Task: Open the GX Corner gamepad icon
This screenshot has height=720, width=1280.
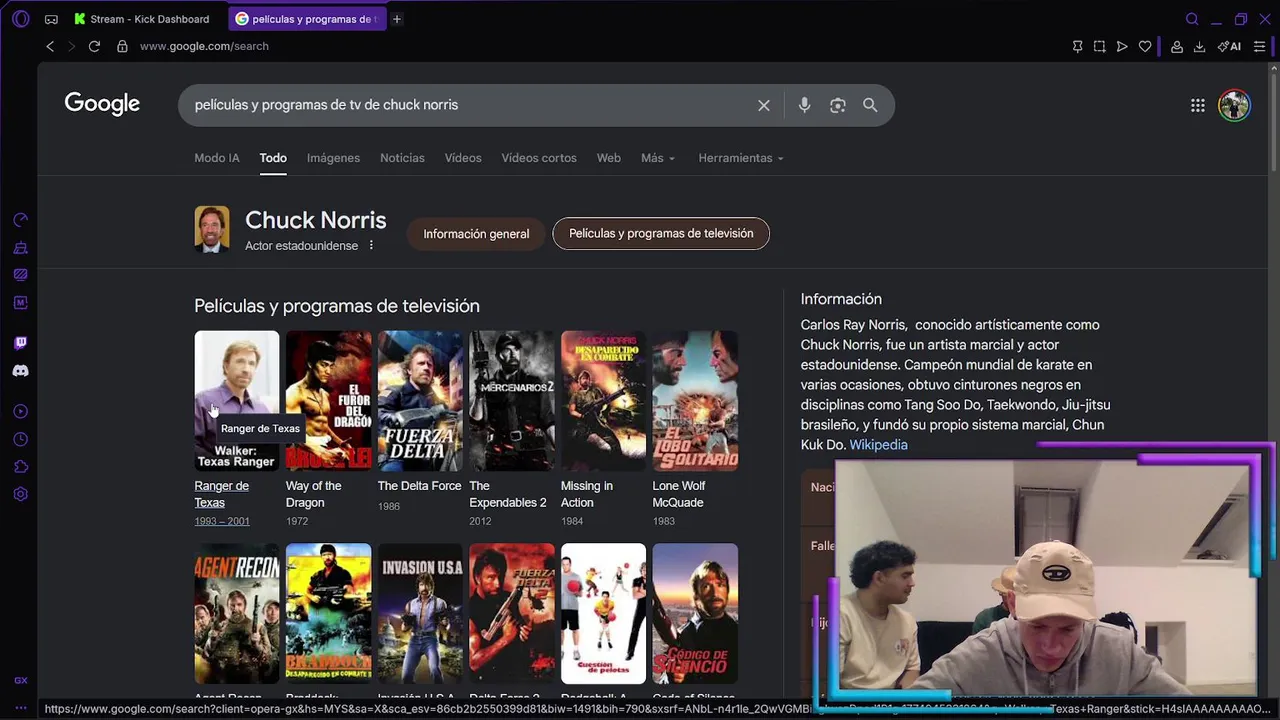Action: point(51,19)
